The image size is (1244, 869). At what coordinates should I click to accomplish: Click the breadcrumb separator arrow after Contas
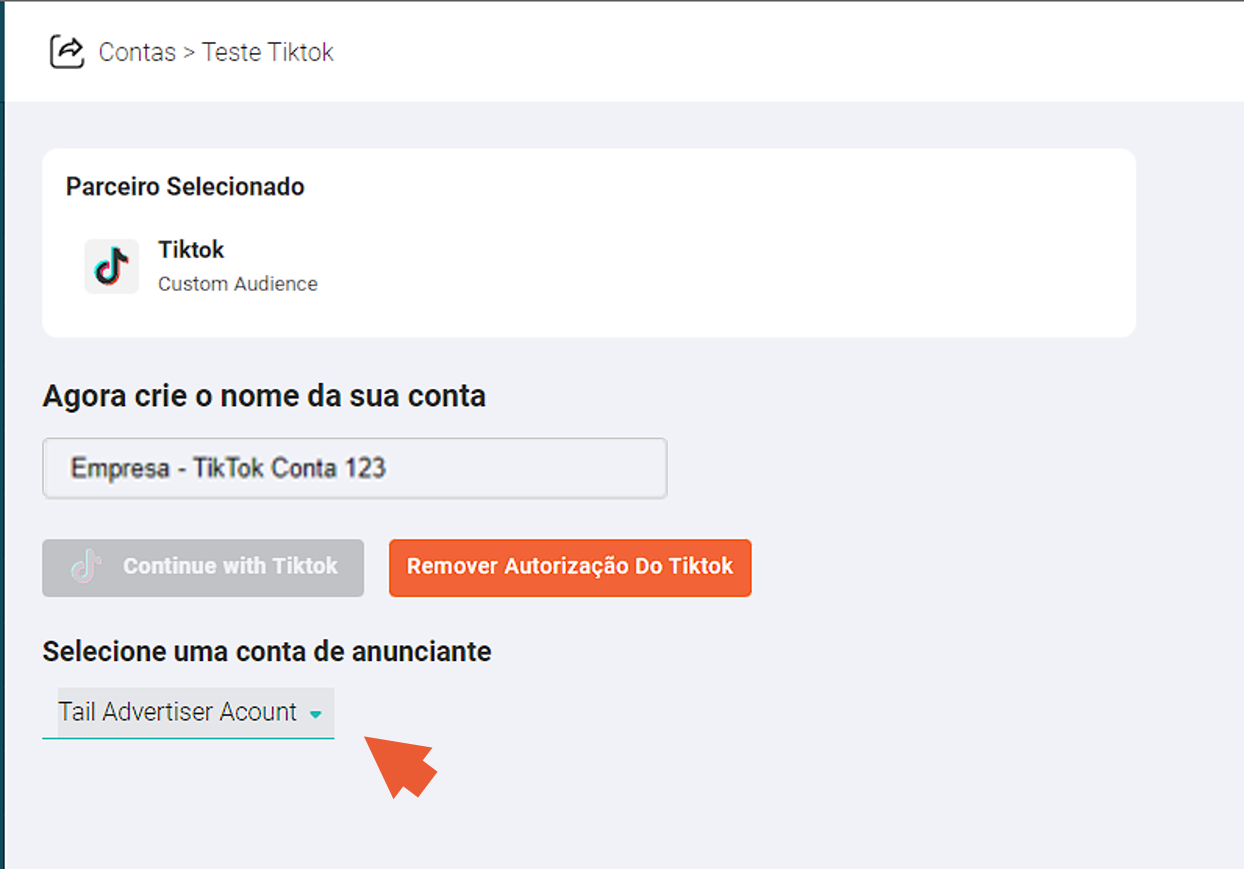pyautogui.click(x=189, y=53)
